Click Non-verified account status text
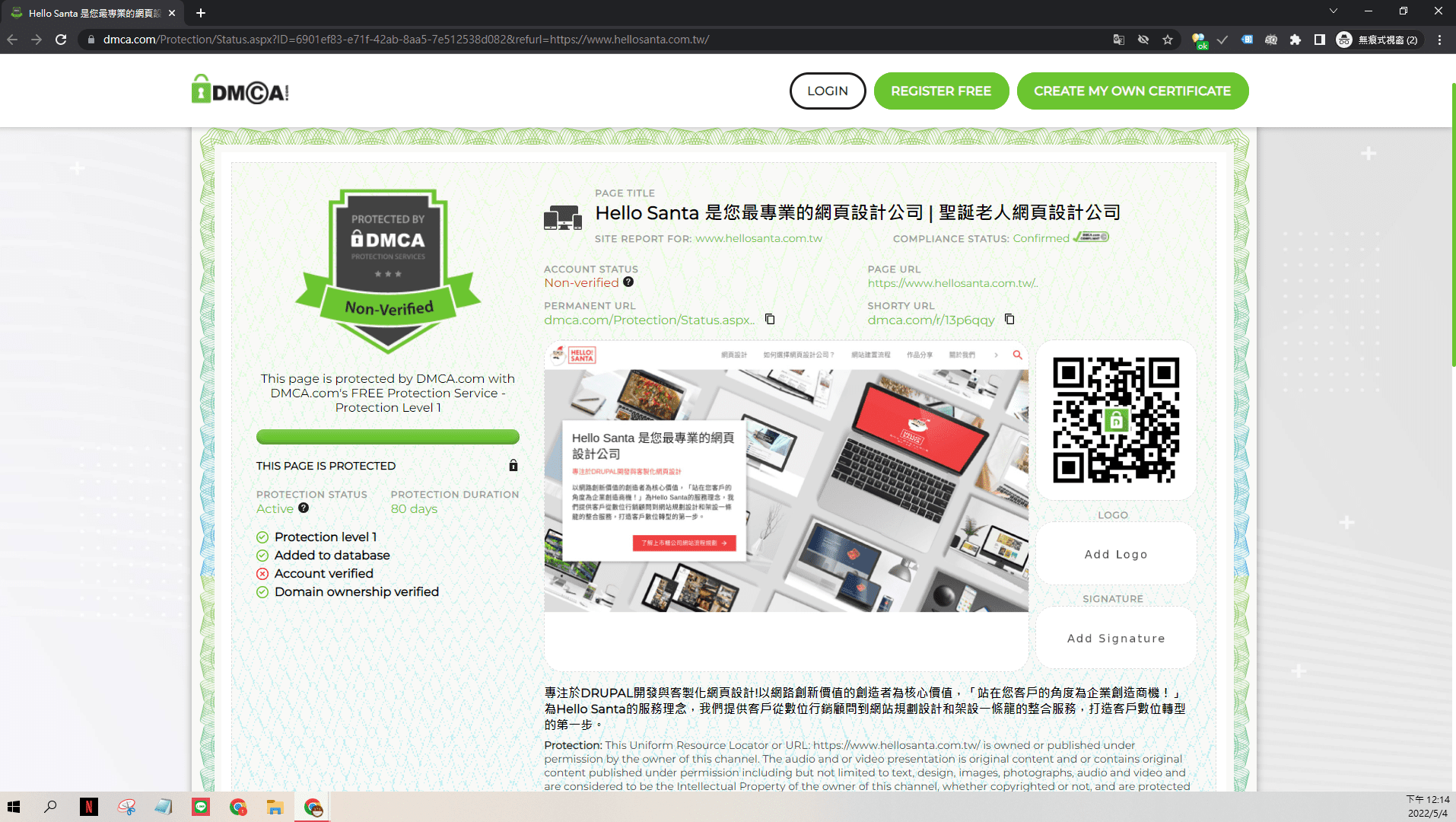 [x=581, y=282]
